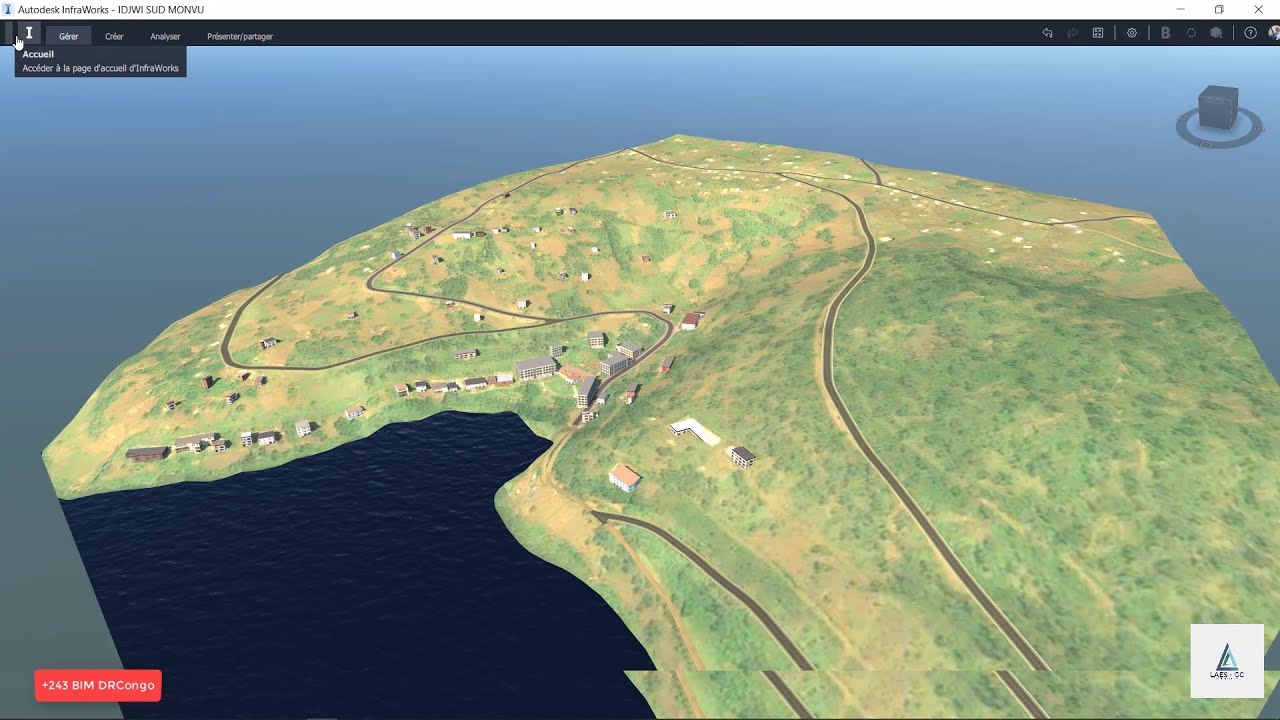1280x720 pixels.
Task: Open the user profile avatar
Action: coord(1274,33)
